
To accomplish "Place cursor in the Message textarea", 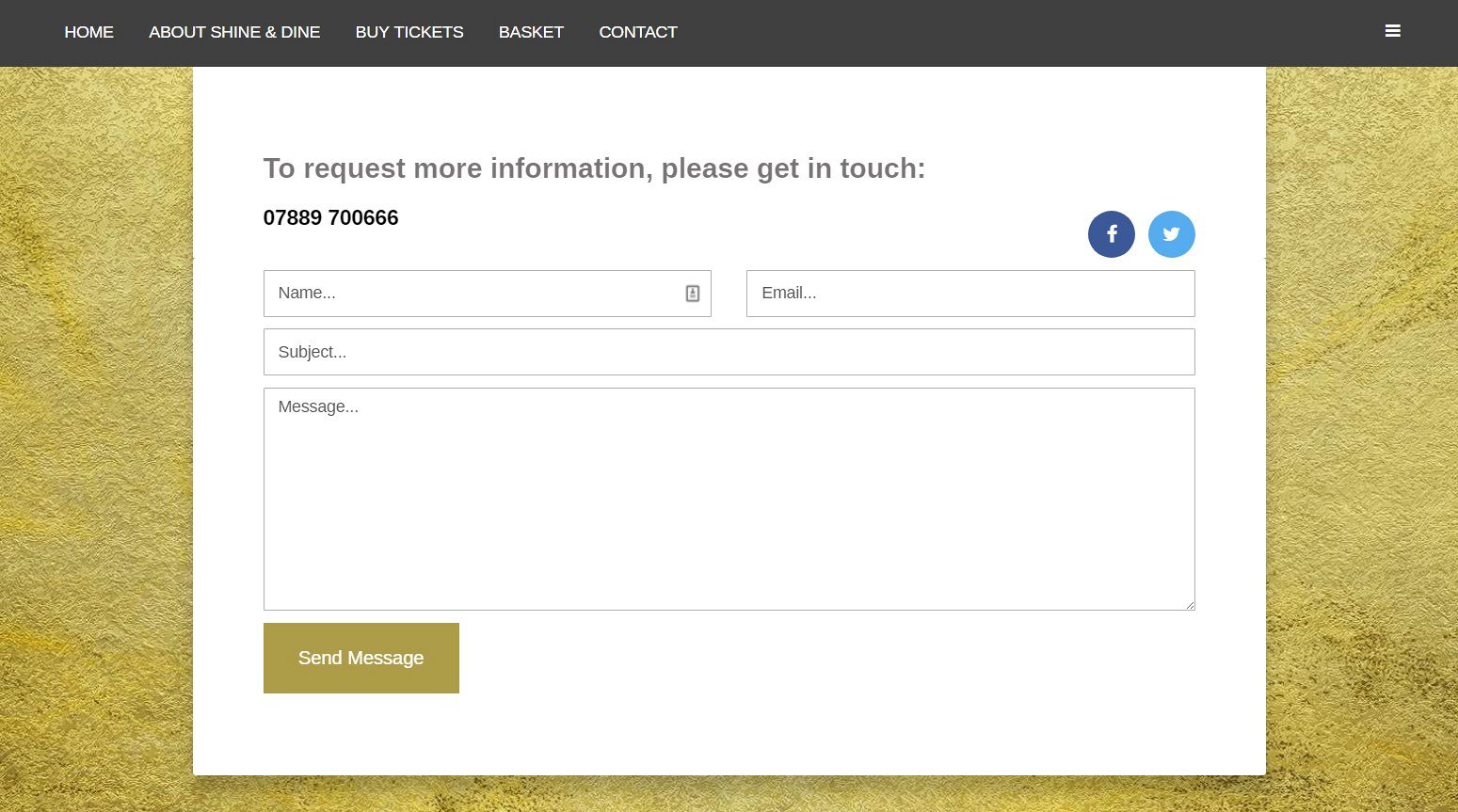I will pos(729,499).
